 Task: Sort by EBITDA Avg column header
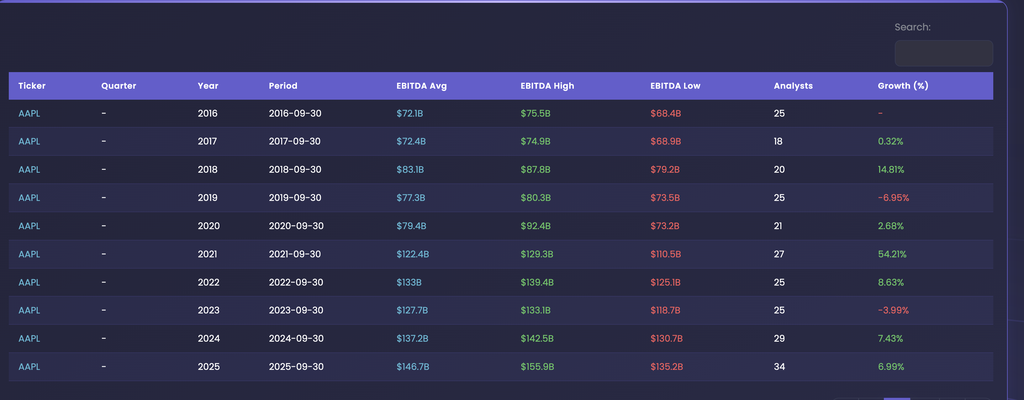422,86
